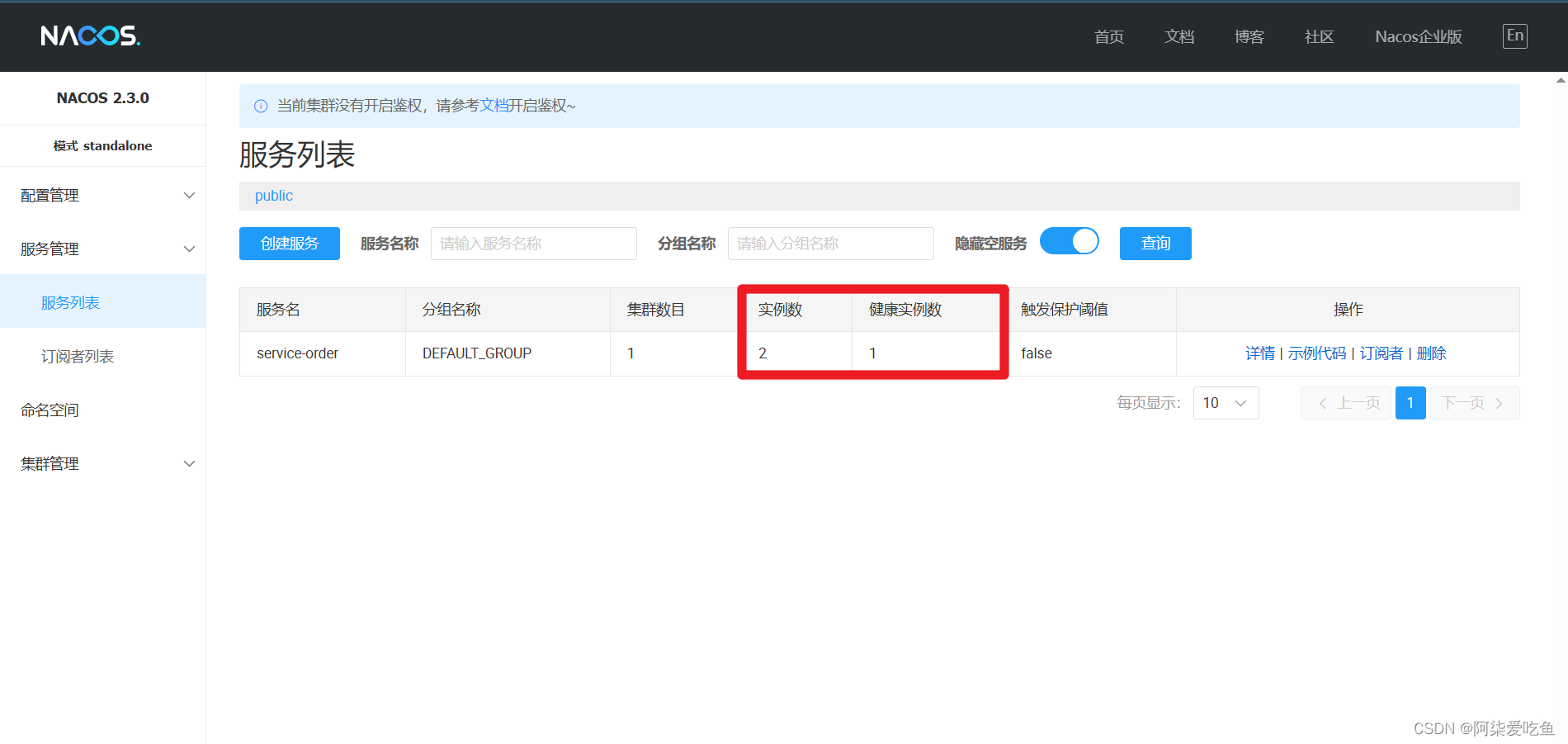The height and width of the screenshot is (744, 1568).
Task: Click the 下一页 pagination button
Action: pos(1475,403)
